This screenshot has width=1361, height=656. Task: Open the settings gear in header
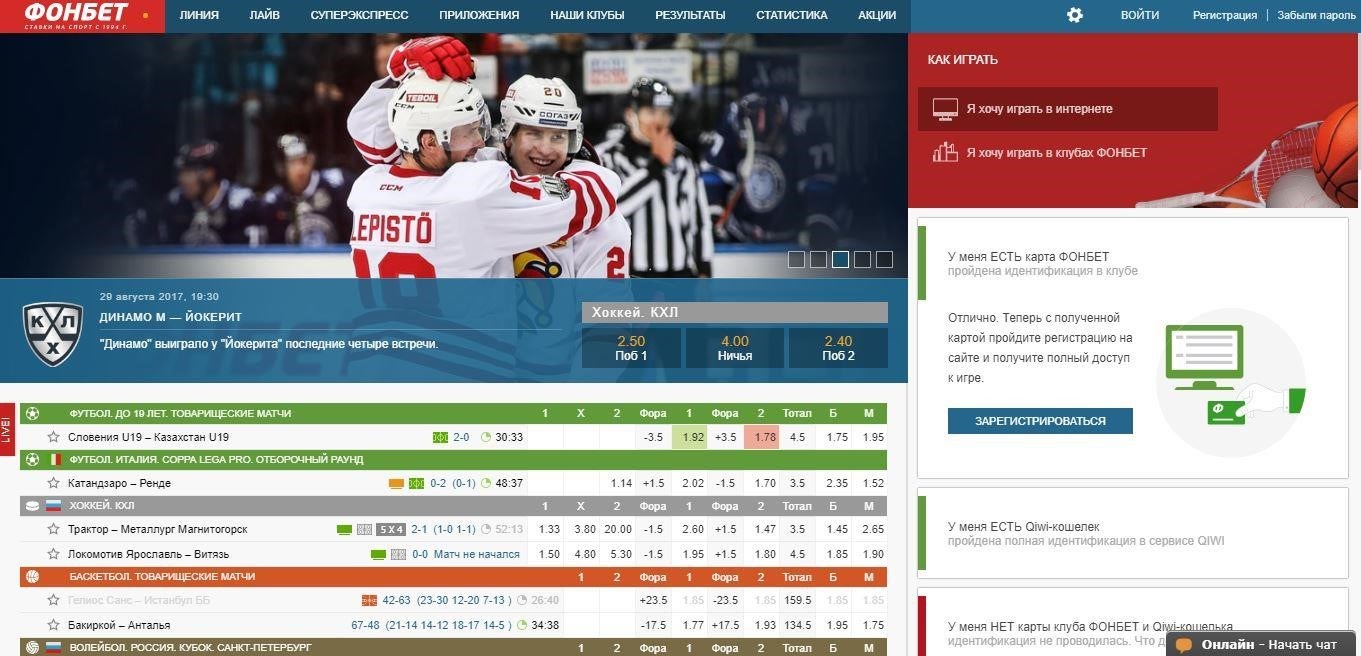point(1075,15)
